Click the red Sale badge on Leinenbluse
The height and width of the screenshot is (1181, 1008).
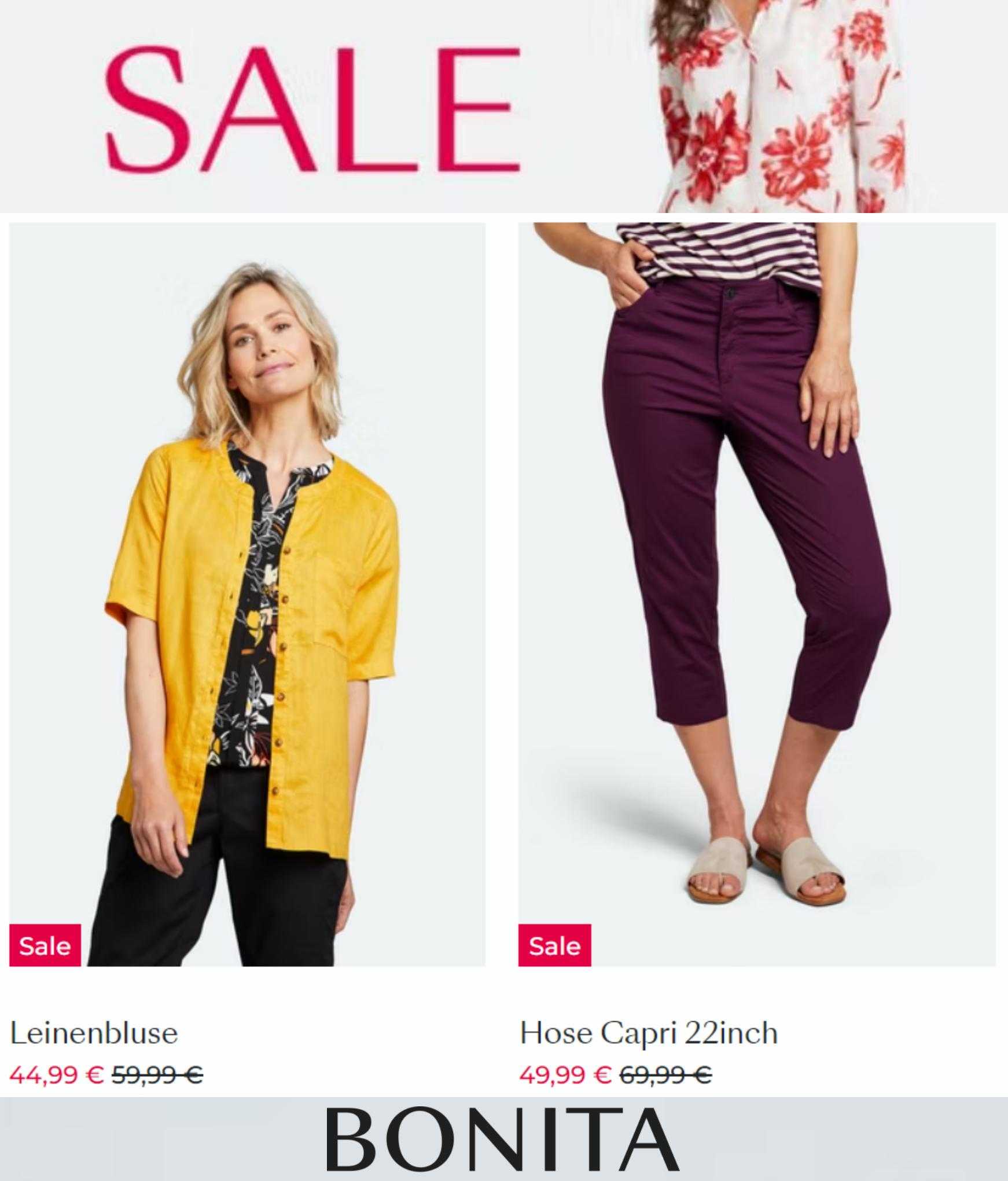pyautogui.click(x=45, y=945)
